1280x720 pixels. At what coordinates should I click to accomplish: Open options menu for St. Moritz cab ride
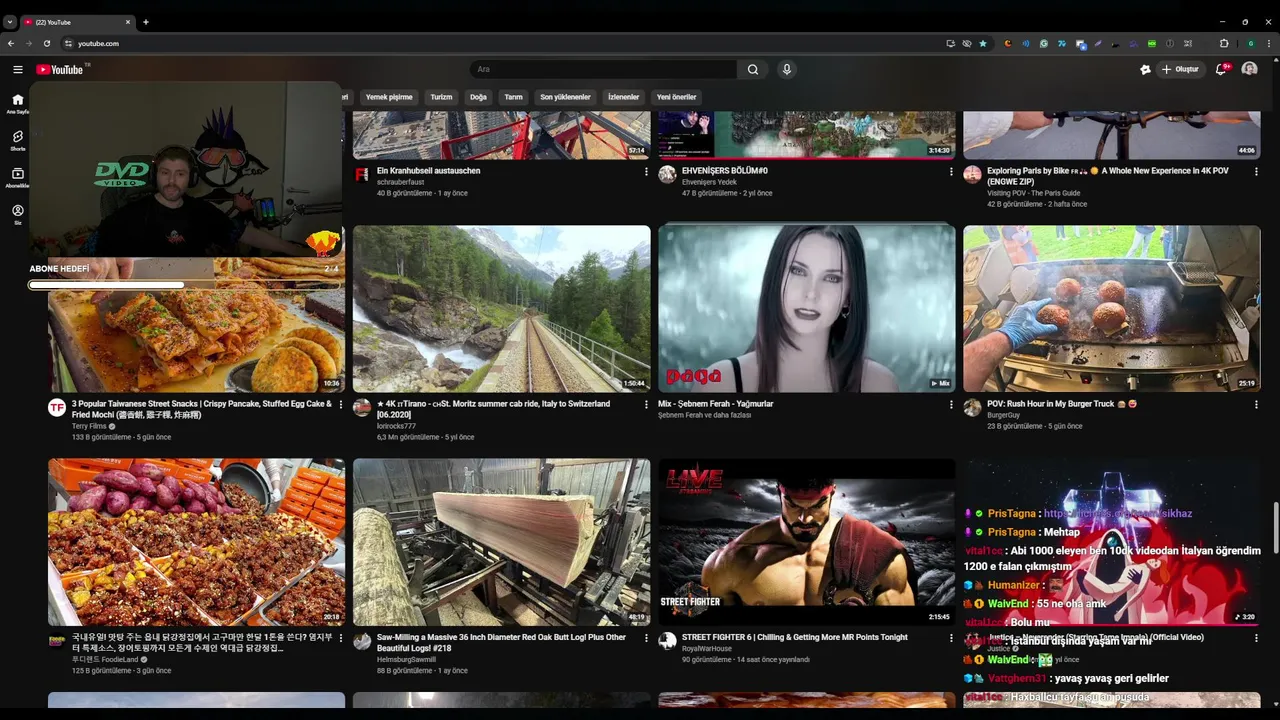pos(646,404)
